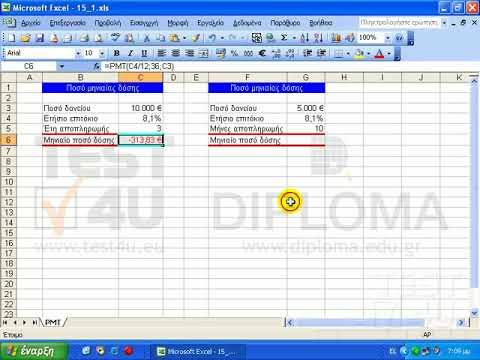Apply the yellow fill color bucket
The height and width of the screenshot is (360, 480).
(x=360, y=53)
